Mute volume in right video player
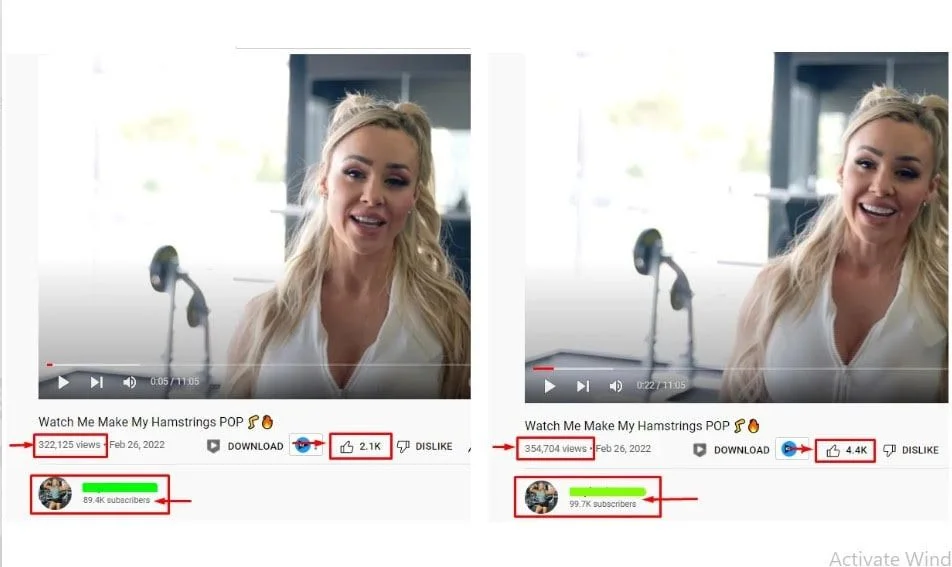 click(616, 386)
